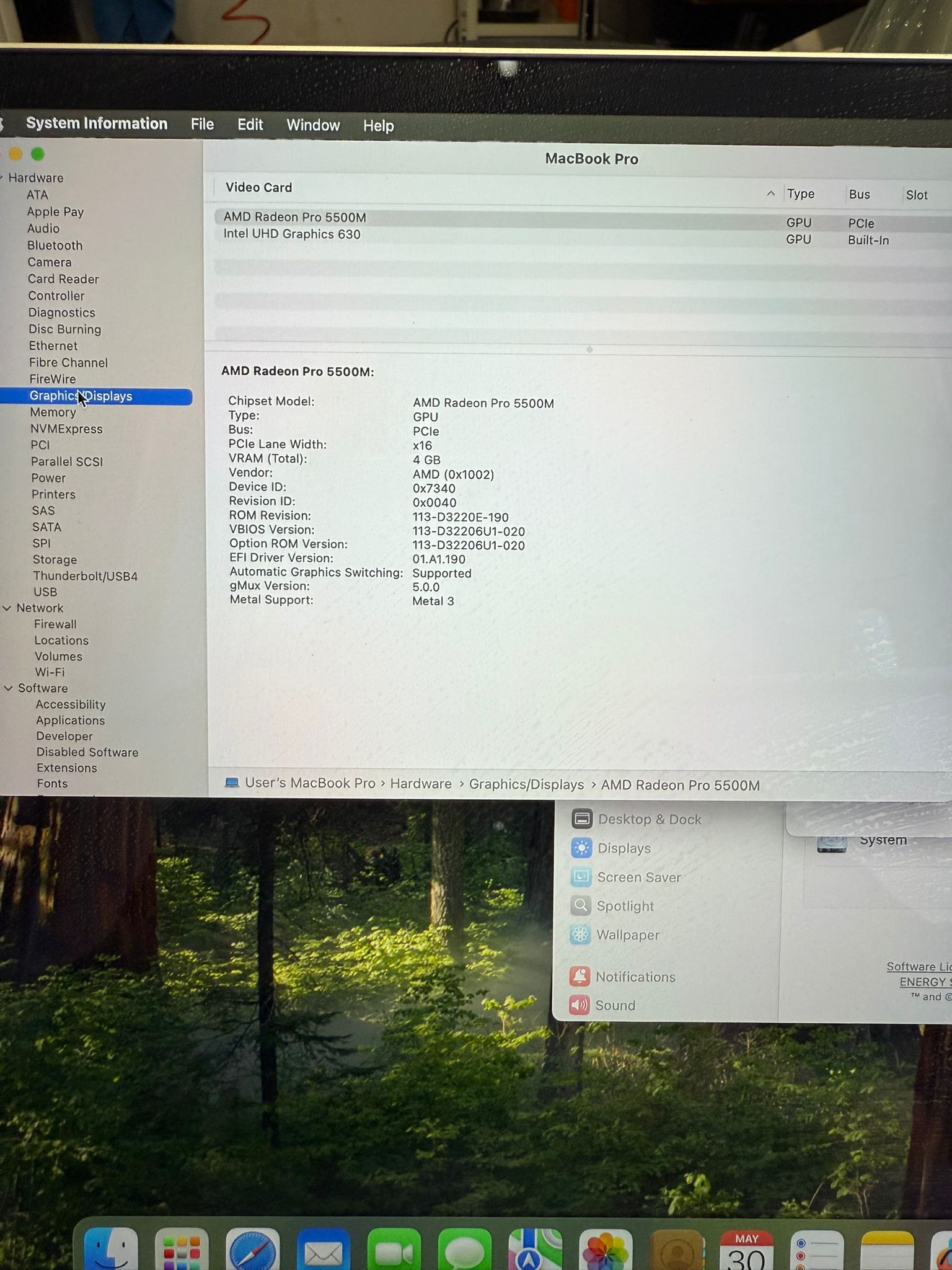Select Applications under Software
Screen dimensions: 952x1270
pyautogui.click(x=70, y=721)
